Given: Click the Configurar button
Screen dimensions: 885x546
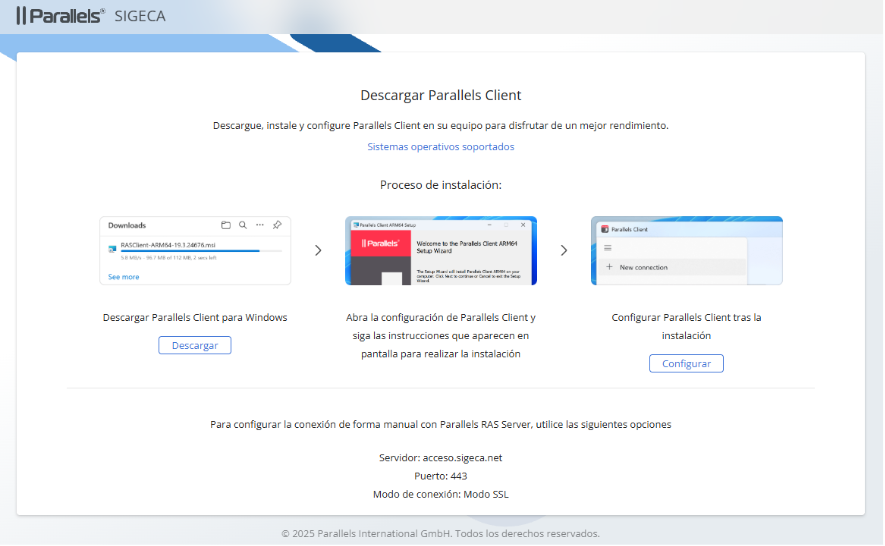Looking at the screenshot, I should (686, 363).
